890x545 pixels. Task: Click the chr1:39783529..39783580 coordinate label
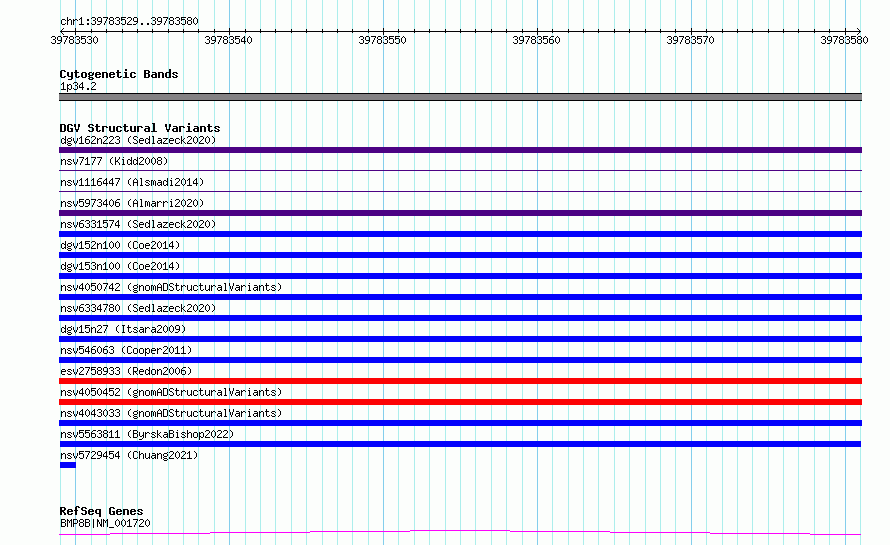pyautogui.click(x=129, y=21)
